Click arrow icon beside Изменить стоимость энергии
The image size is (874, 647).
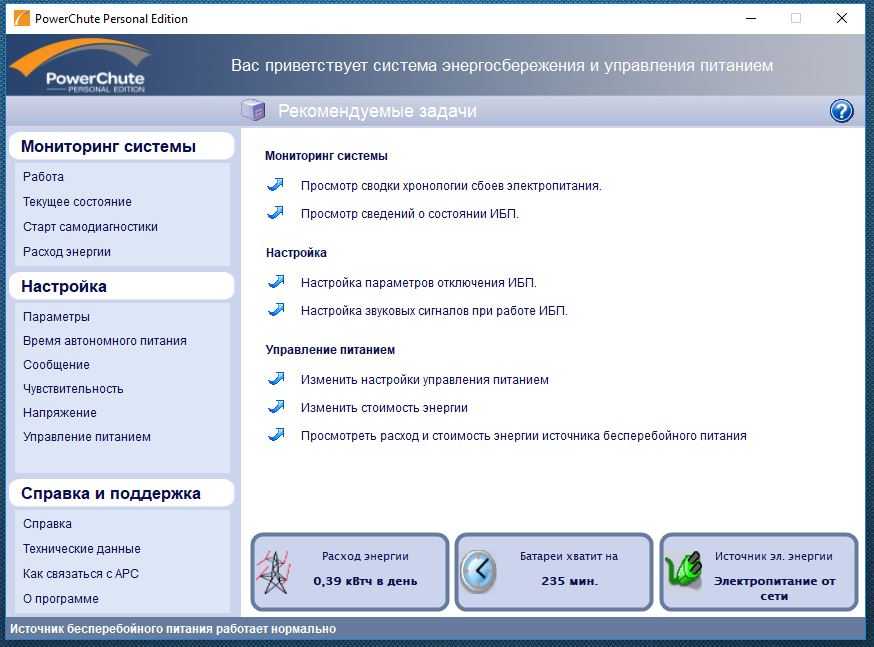276,407
